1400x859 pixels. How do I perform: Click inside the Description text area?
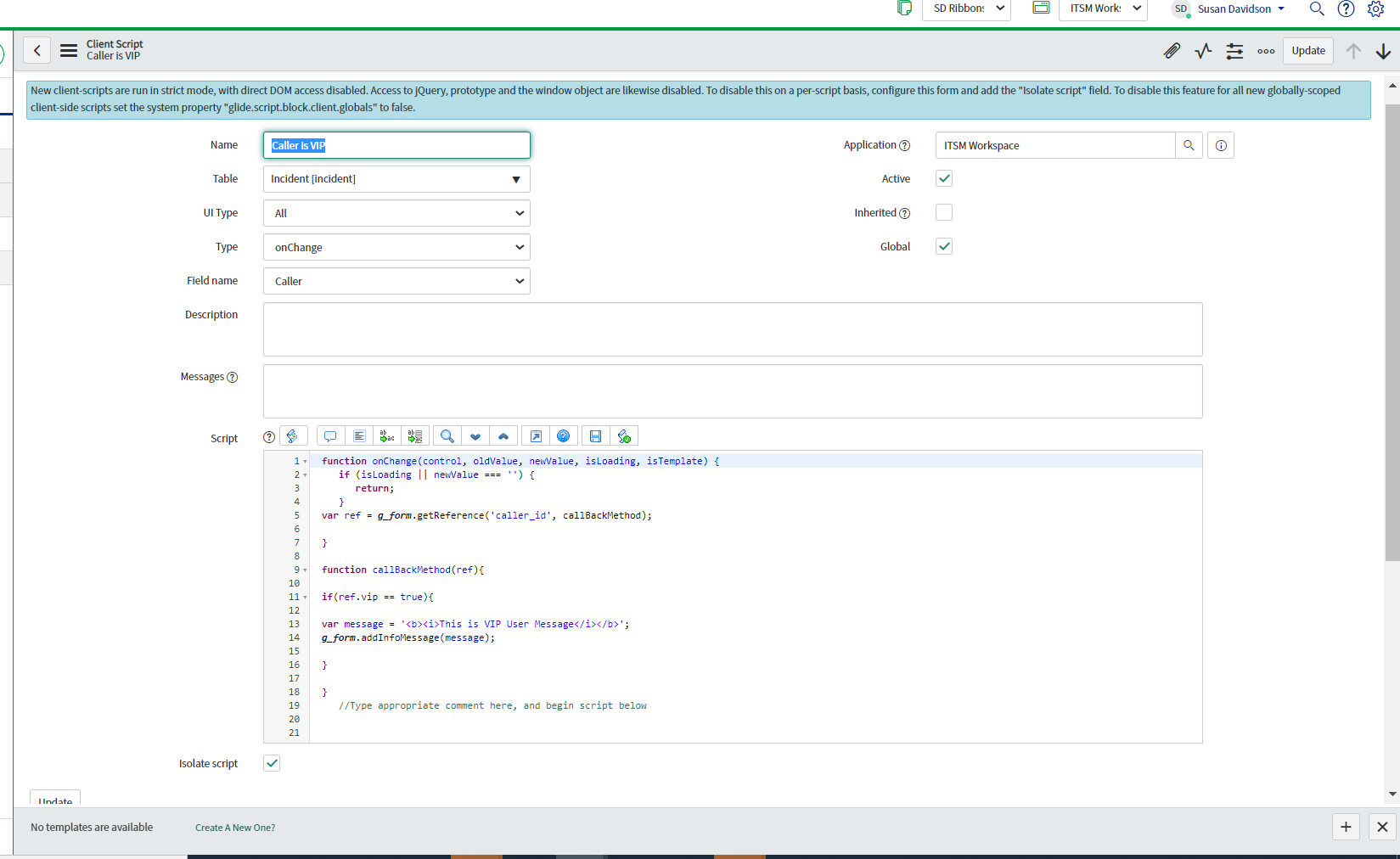tap(732, 329)
